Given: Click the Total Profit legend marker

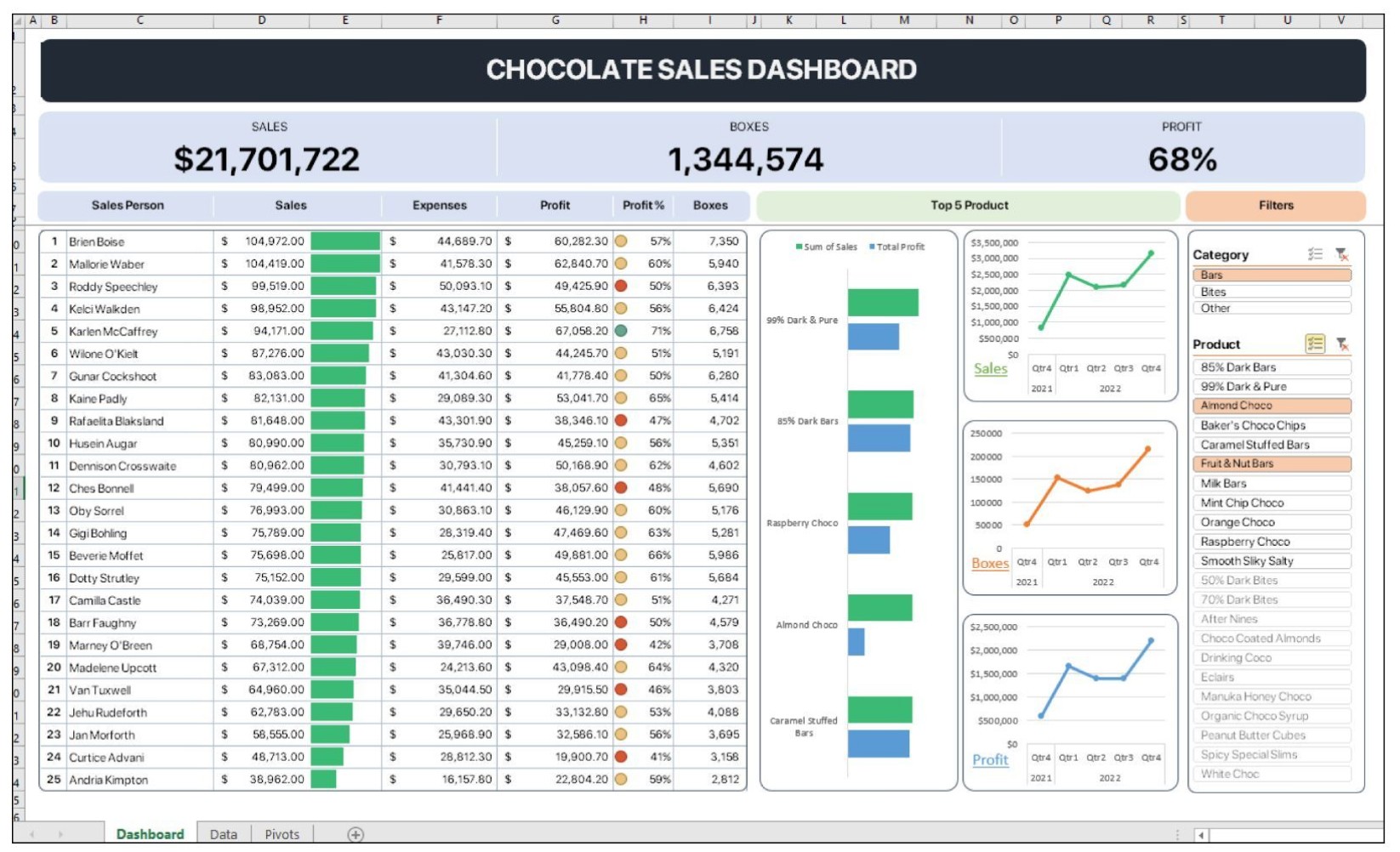Looking at the screenshot, I should point(872,247).
